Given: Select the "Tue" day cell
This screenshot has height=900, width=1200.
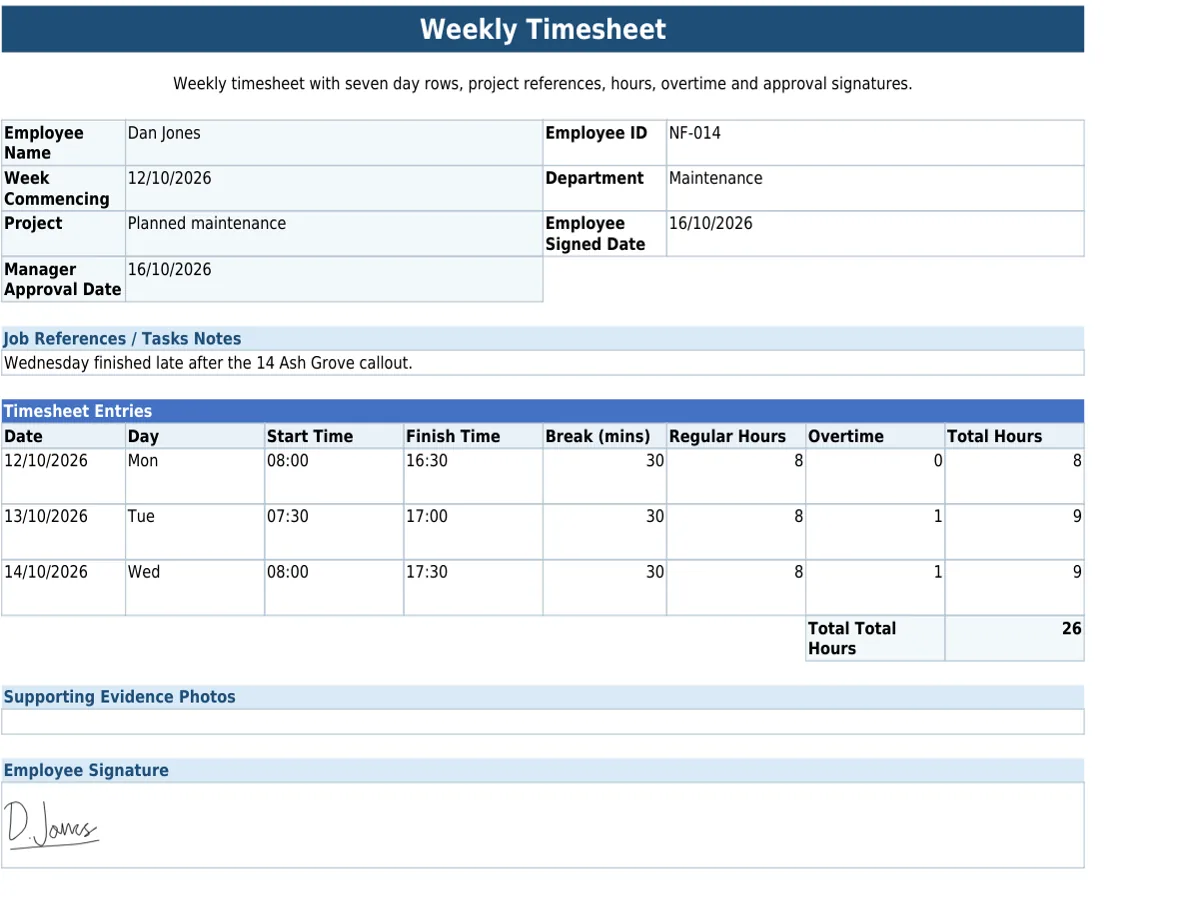Looking at the screenshot, I should tap(195, 532).
